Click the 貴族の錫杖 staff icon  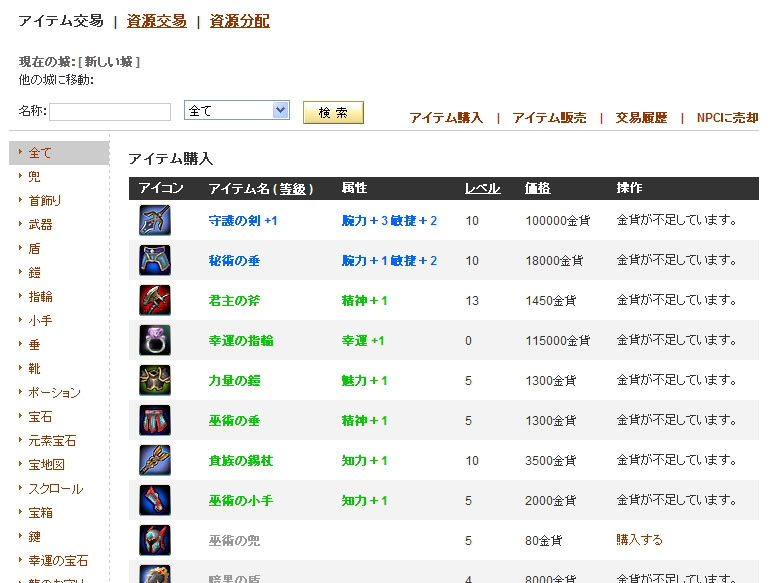154,460
